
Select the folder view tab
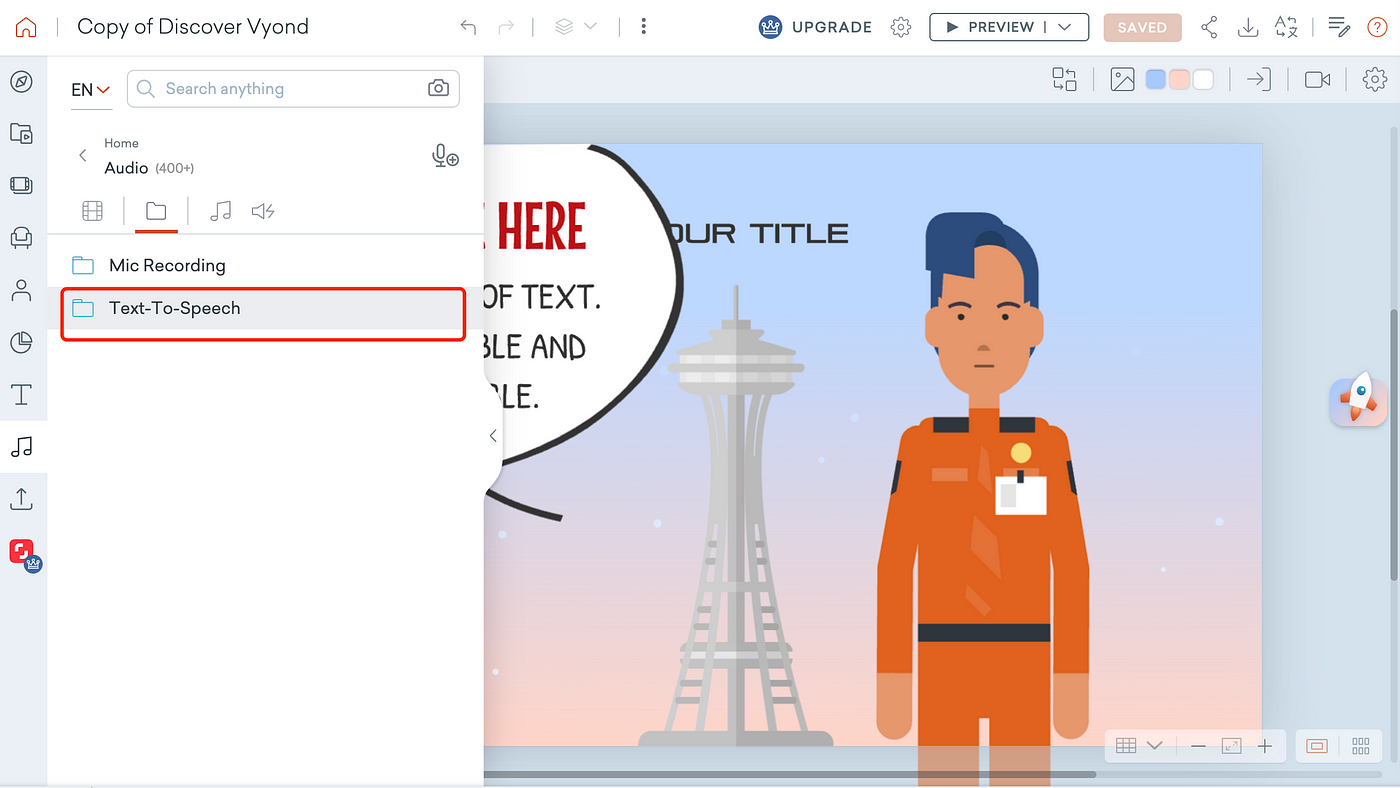[x=156, y=211]
